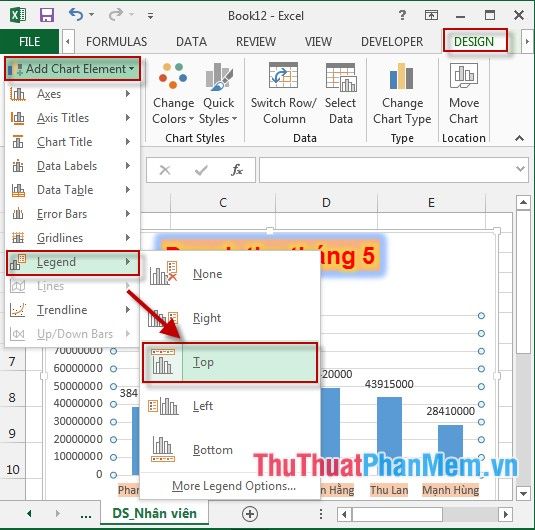Screen dimensions: 535x530
Task: Click the Redo arrow icon
Action: pos(116,15)
